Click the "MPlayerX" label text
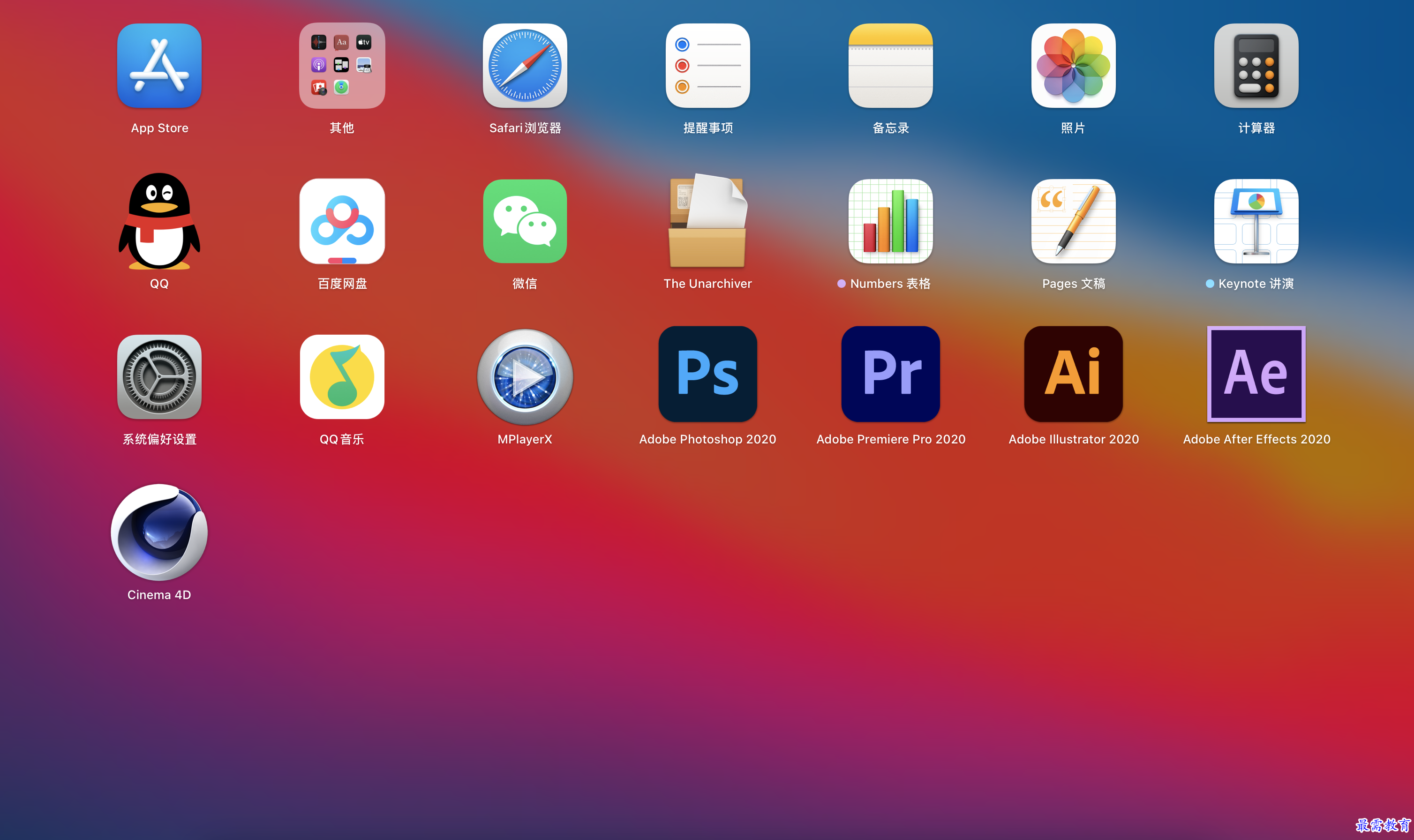 point(525,440)
